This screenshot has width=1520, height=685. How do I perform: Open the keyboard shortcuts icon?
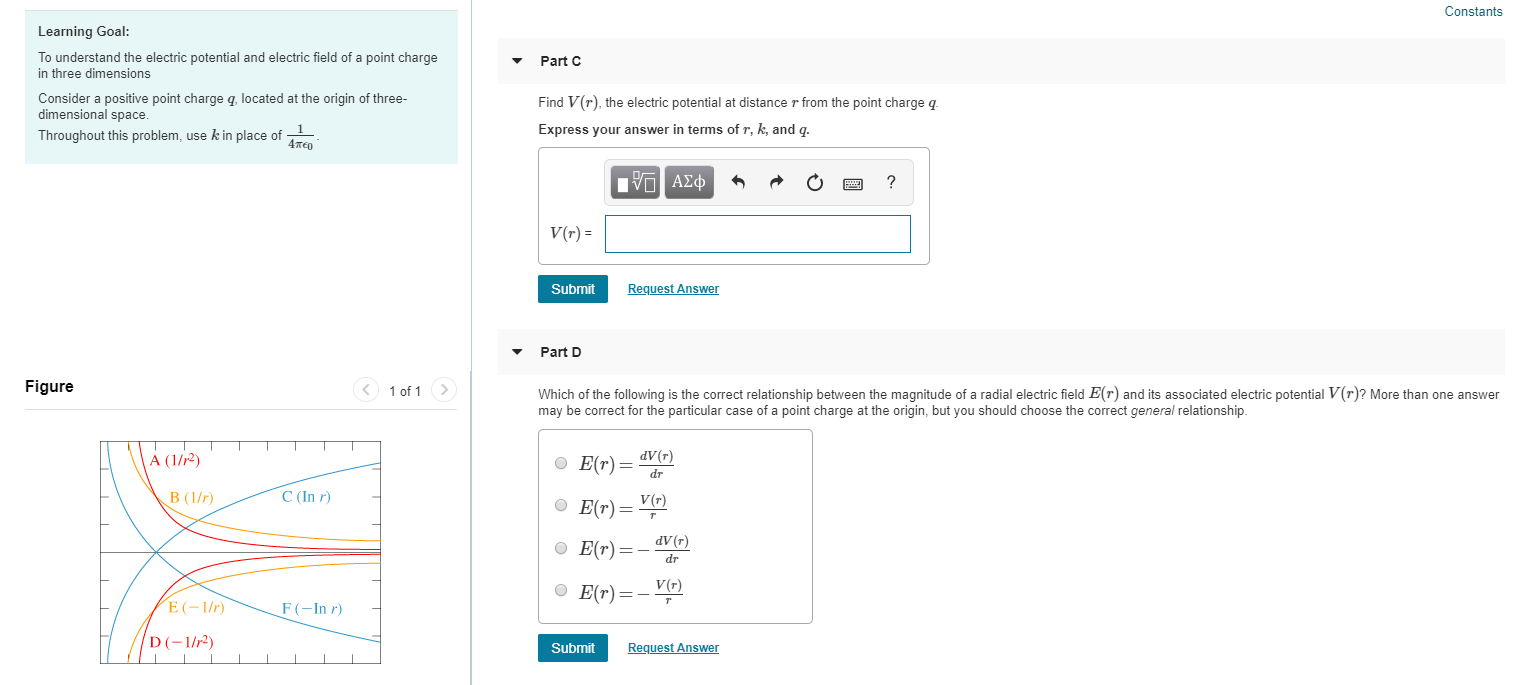tap(852, 182)
